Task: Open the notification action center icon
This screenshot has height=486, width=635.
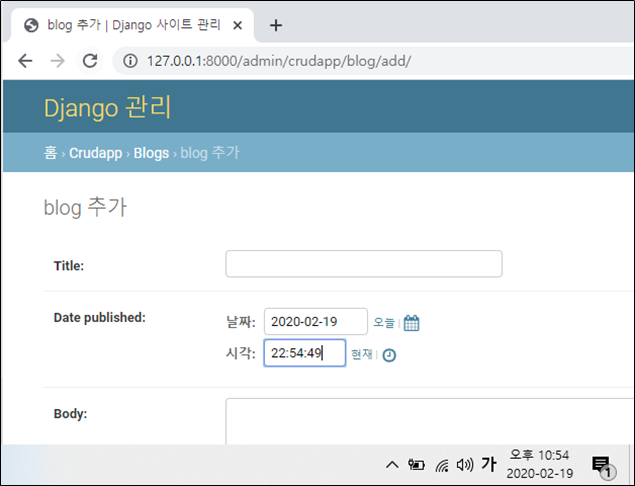Action: [603, 466]
